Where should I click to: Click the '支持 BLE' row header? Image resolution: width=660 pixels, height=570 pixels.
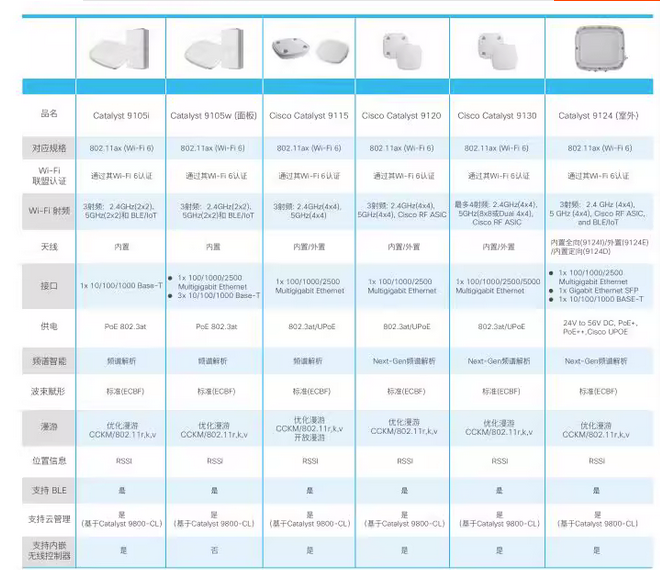[x=49, y=490]
